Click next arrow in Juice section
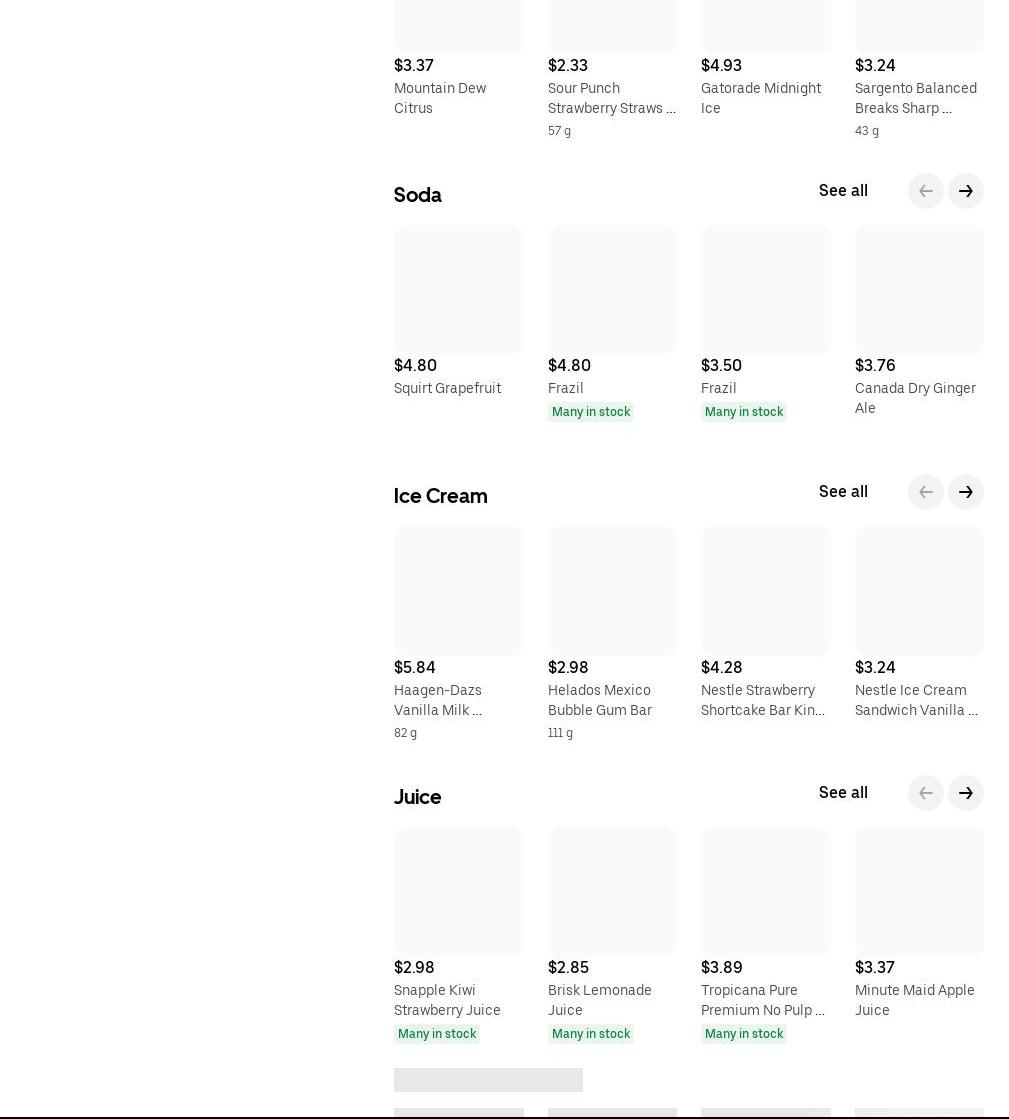The image size is (1009, 1119). tap(965, 793)
